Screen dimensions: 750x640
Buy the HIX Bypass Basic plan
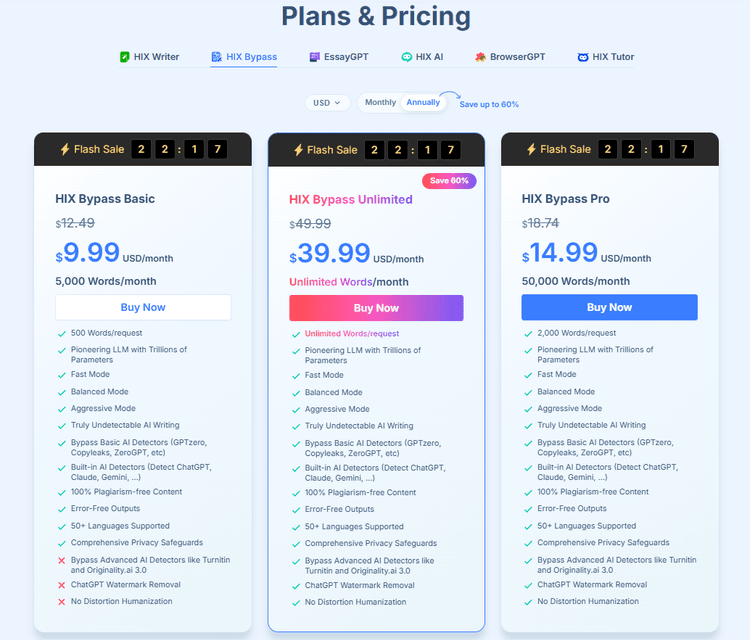pos(143,307)
